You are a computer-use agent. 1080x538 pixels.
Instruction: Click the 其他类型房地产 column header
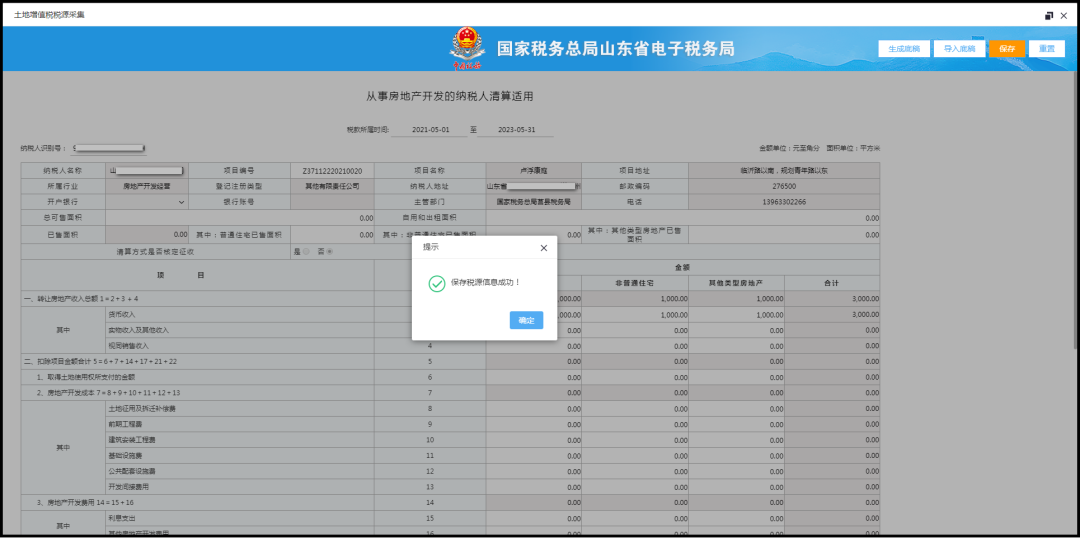pyautogui.click(x=736, y=283)
